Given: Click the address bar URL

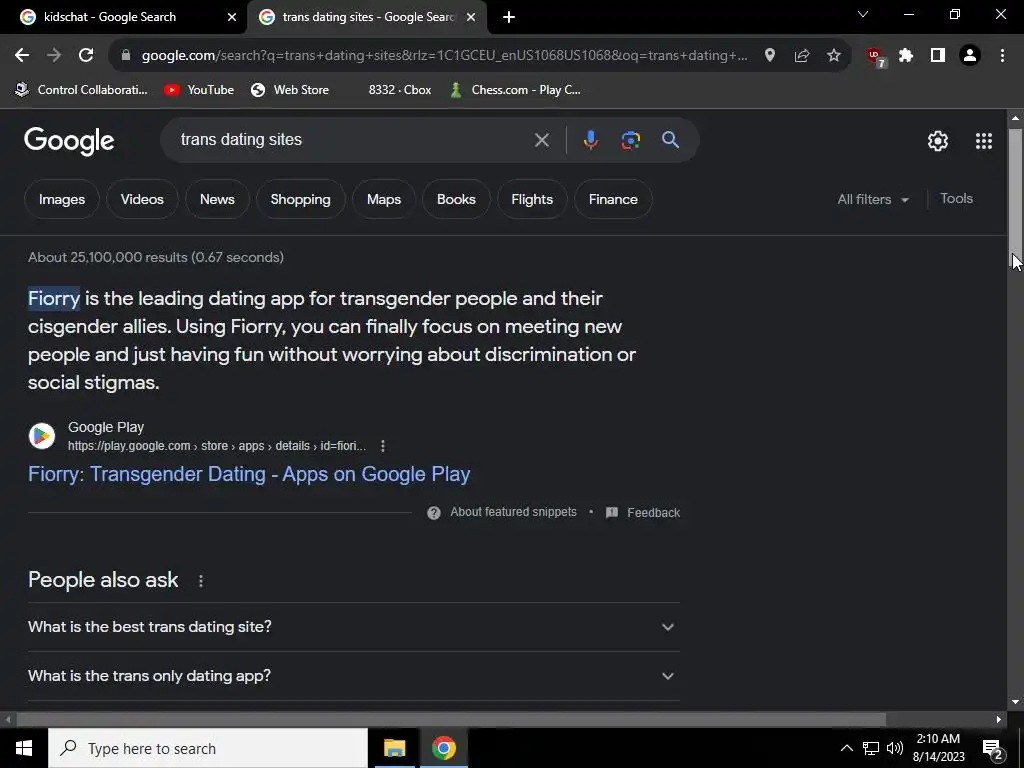Looking at the screenshot, I should pos(444,56).
